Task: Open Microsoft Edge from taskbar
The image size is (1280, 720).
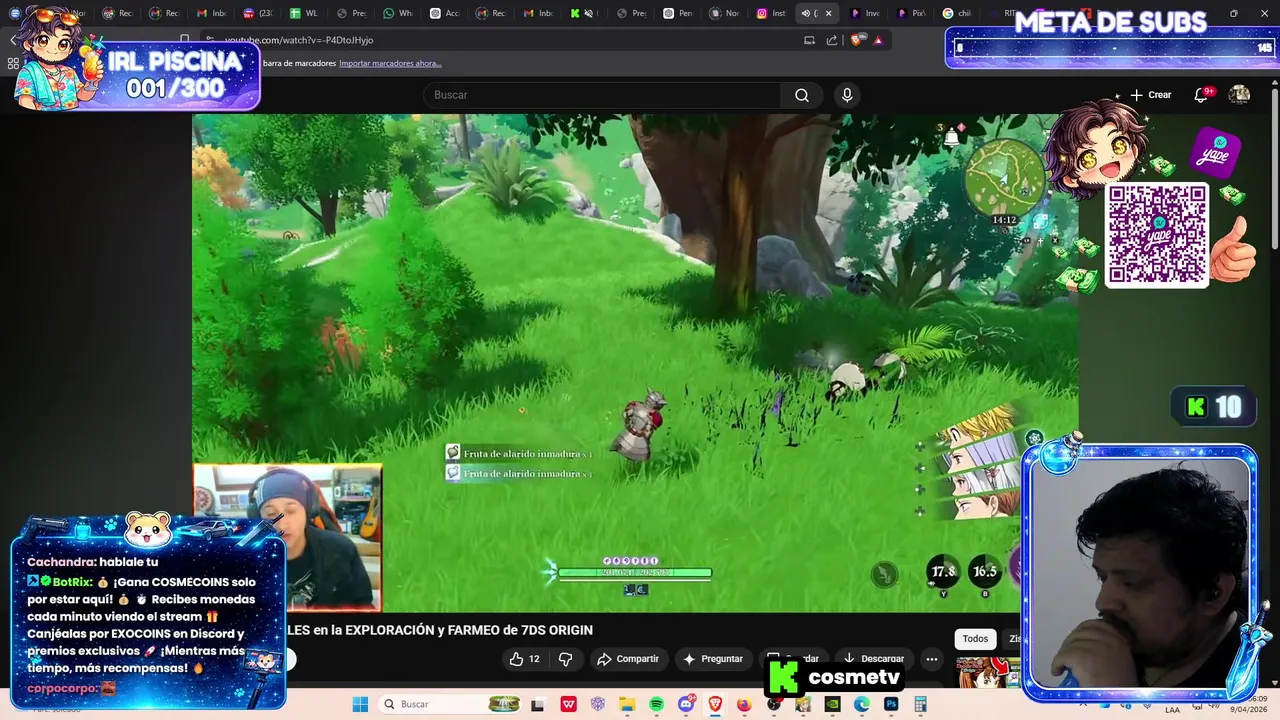Action: tap(861, 704)
